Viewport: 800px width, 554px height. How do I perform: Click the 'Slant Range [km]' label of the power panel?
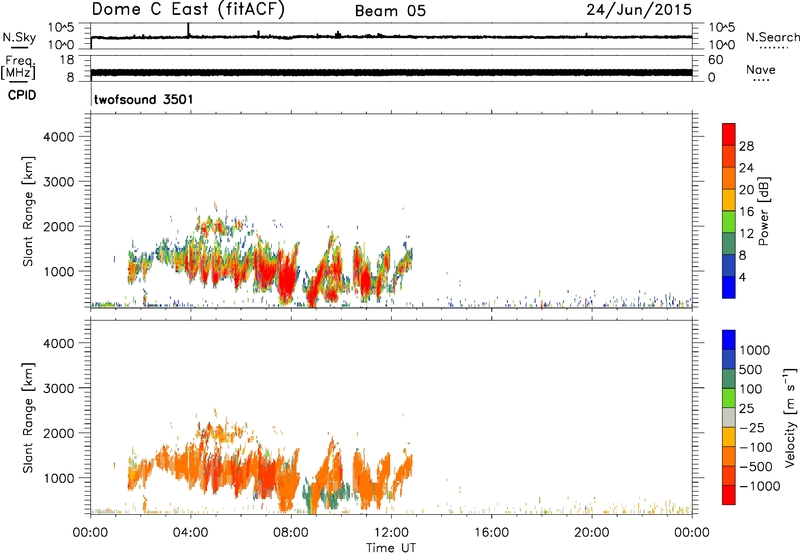click(28, 211)
